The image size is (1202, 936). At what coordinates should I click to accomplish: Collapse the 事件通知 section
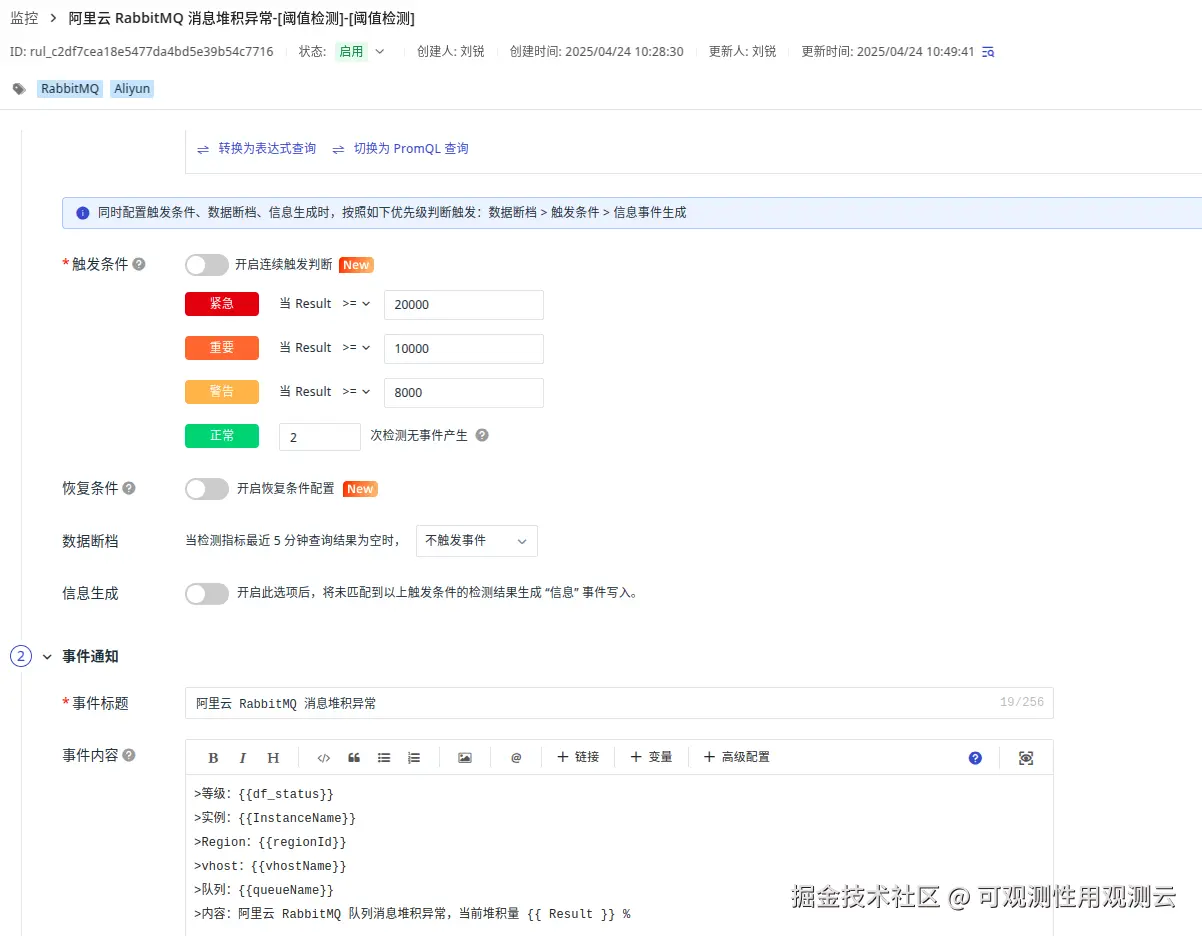tap(46, 657)
